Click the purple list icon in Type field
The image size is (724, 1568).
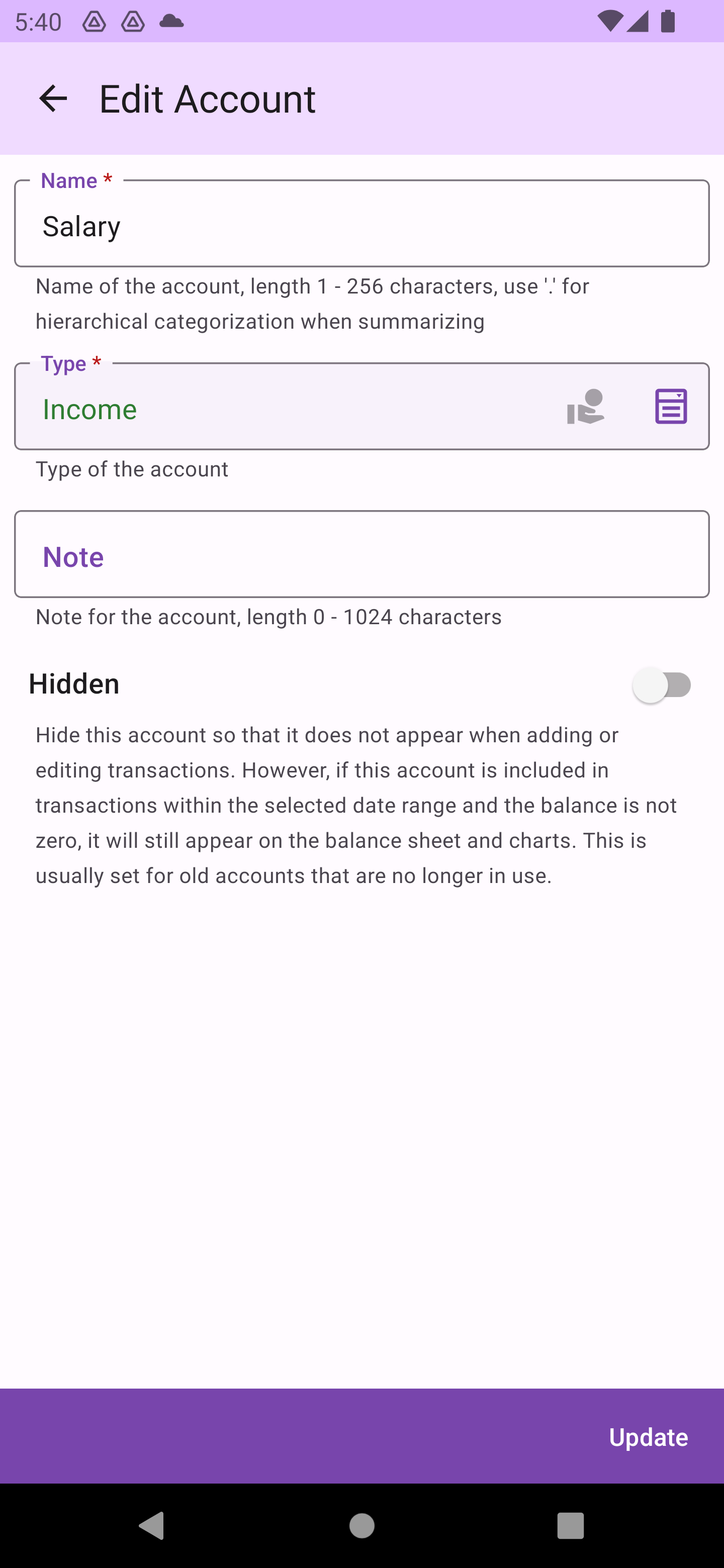670,407
